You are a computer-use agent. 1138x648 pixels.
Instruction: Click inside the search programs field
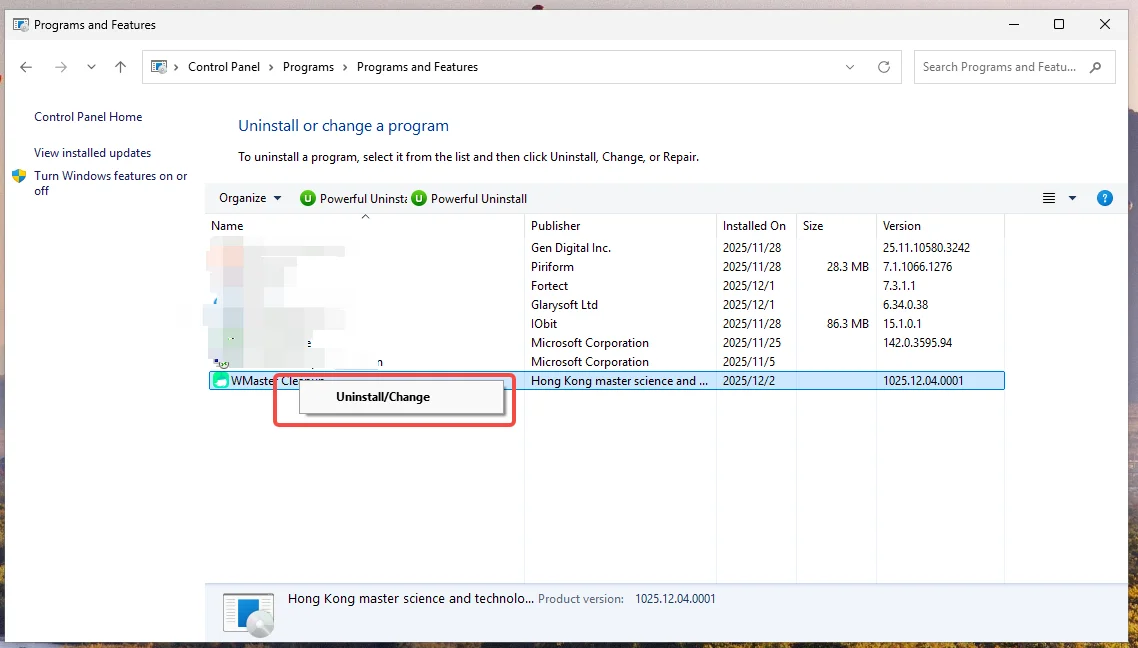(1000, 67)
